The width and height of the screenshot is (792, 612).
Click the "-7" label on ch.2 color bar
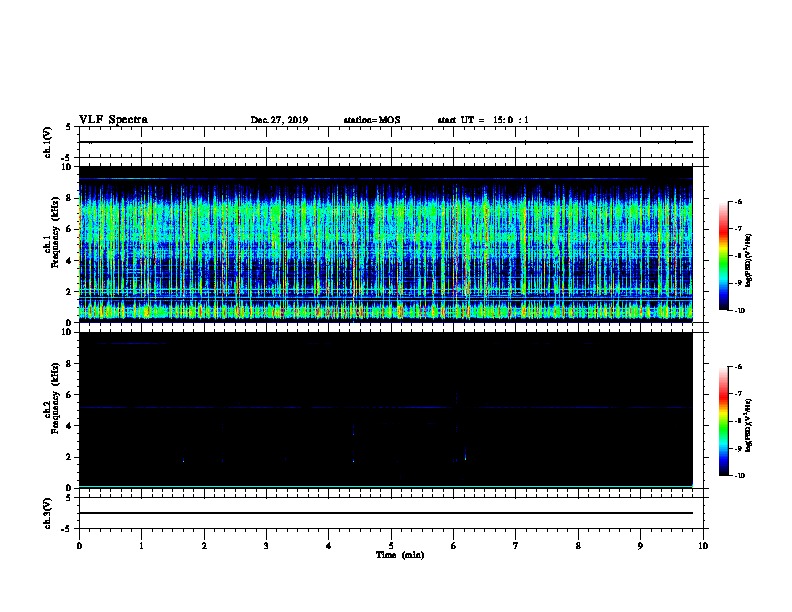pos(738,394)
